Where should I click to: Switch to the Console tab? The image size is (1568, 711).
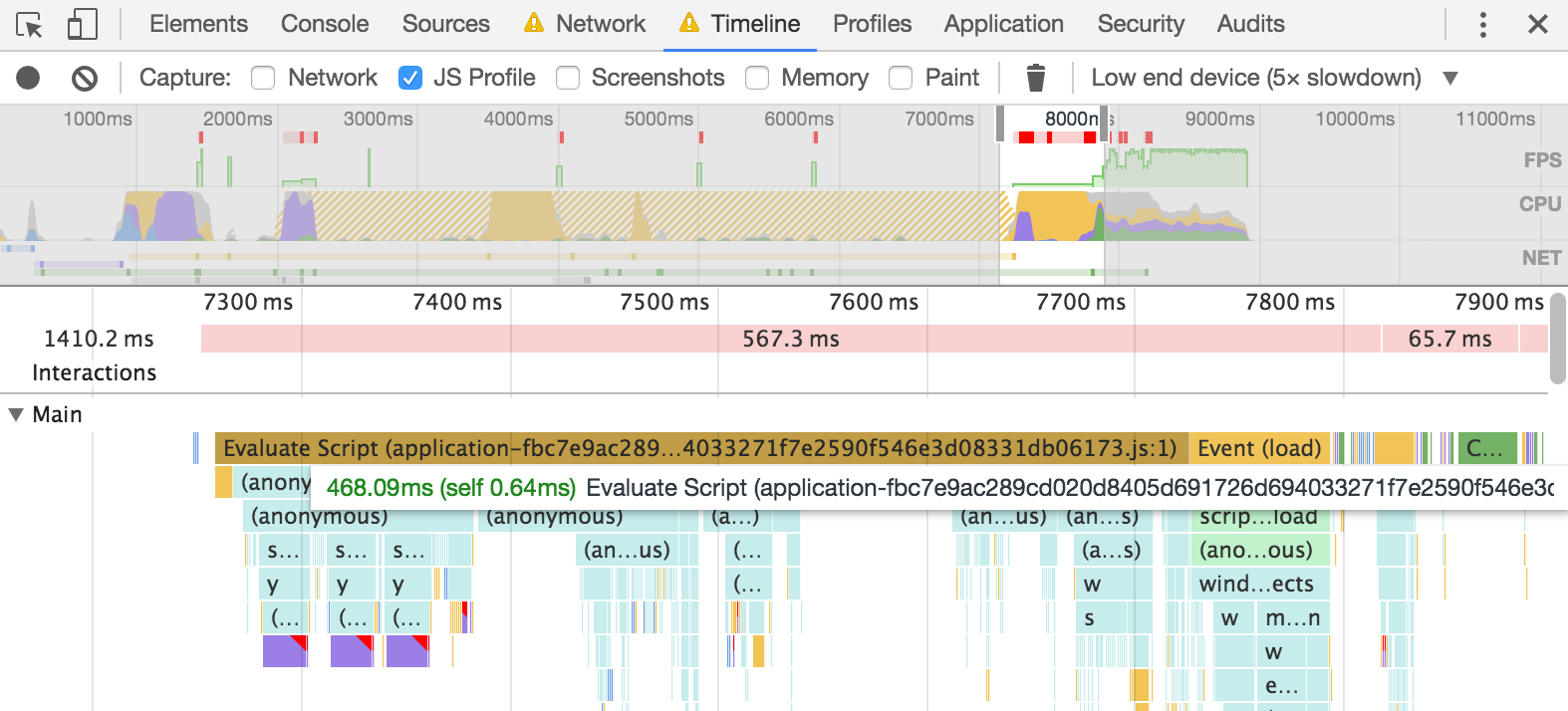tap(325, 24)
